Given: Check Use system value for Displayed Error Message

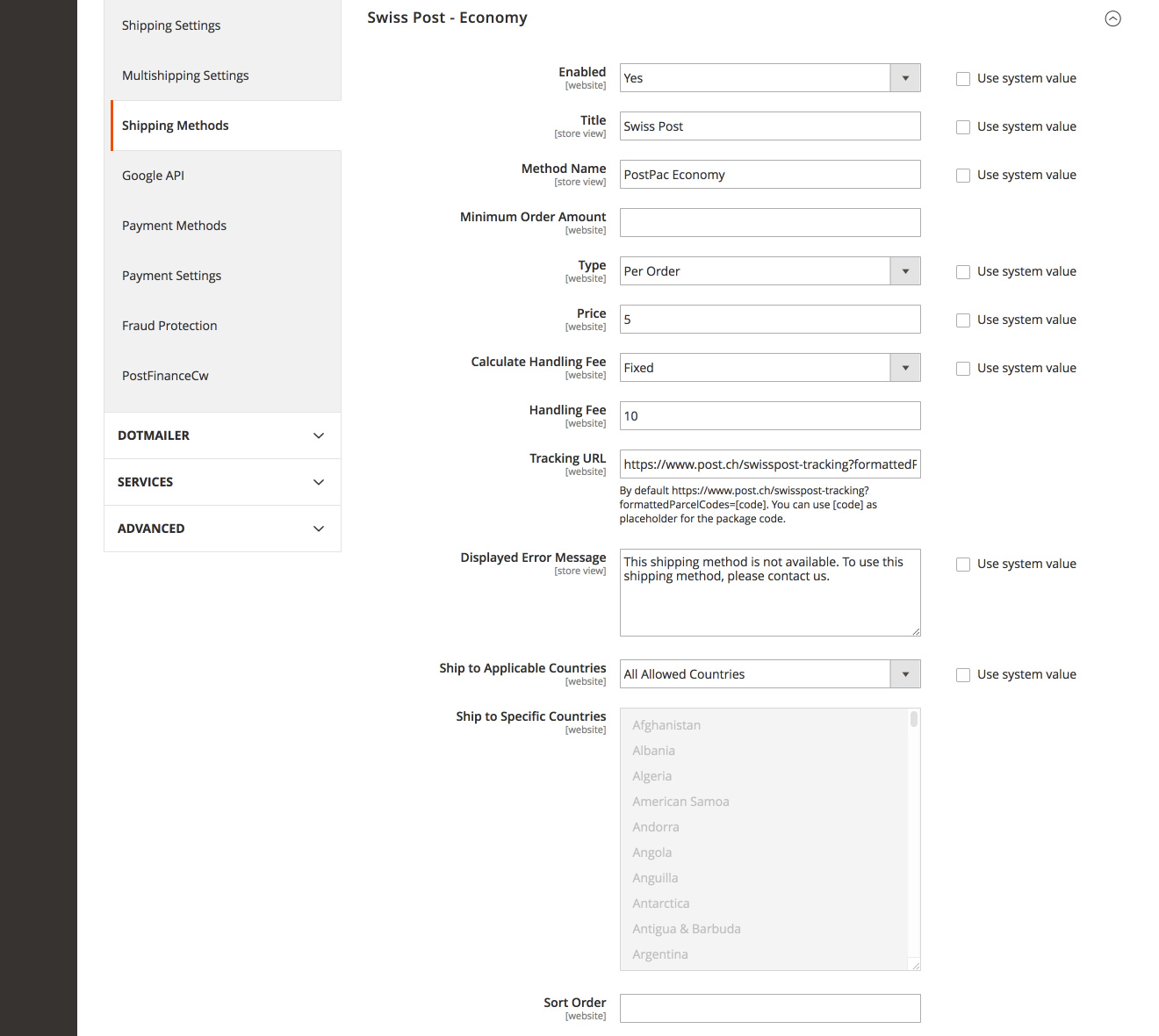Looking at the screenshot, I should pos(963,565).
